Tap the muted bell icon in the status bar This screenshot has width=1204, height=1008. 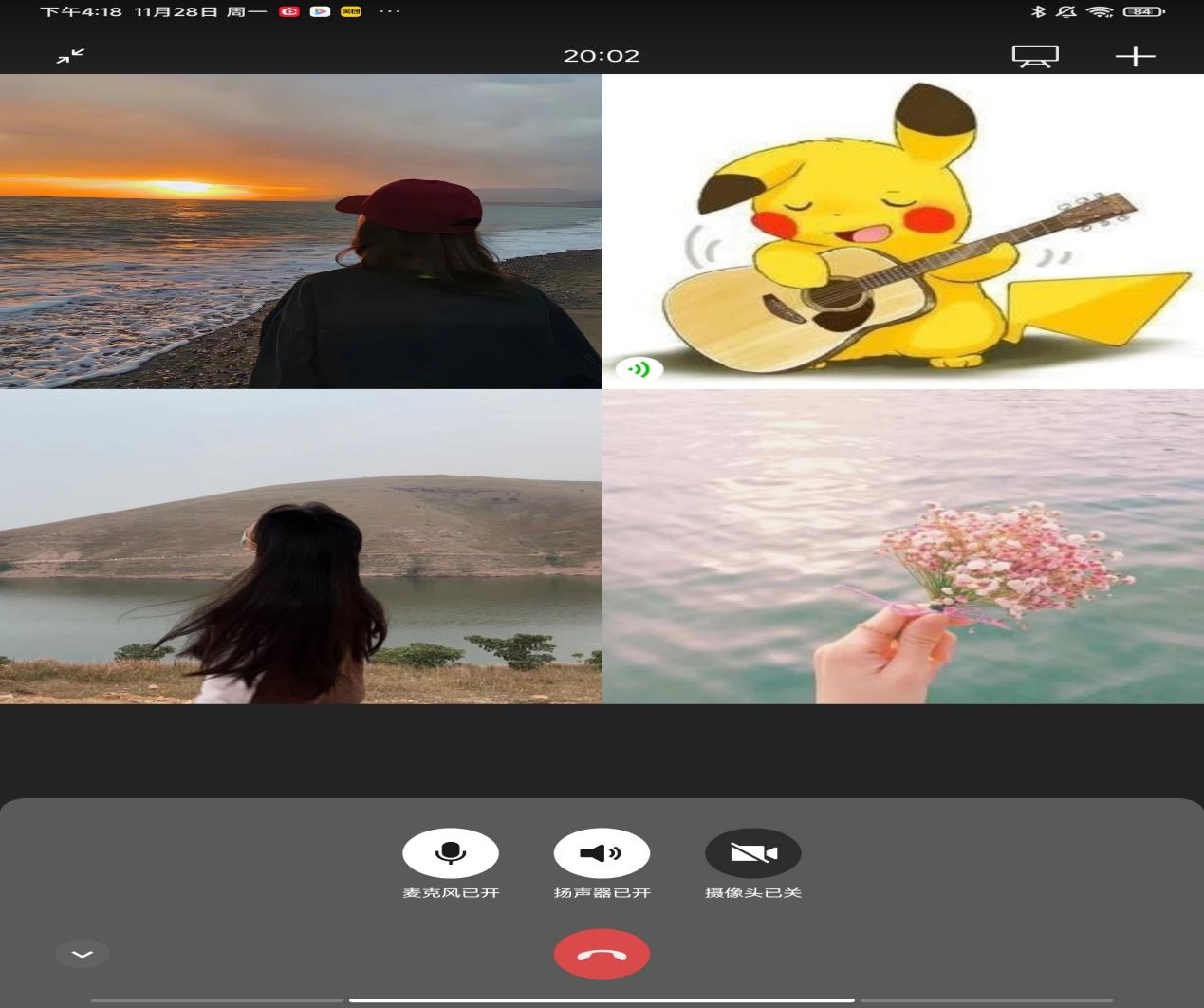1066,11
